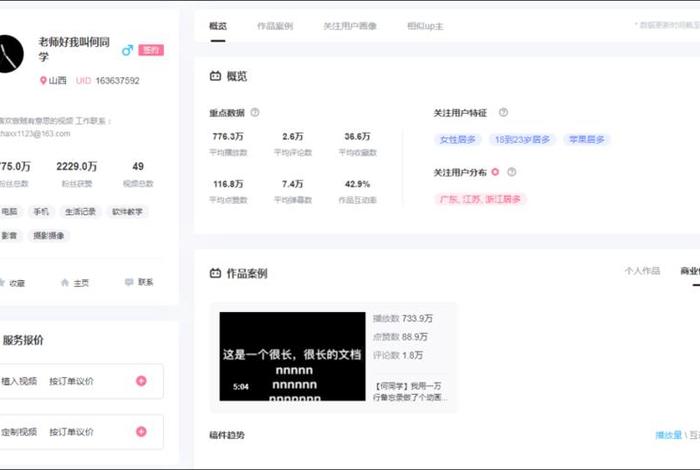Click the profile avatar image

10,54
